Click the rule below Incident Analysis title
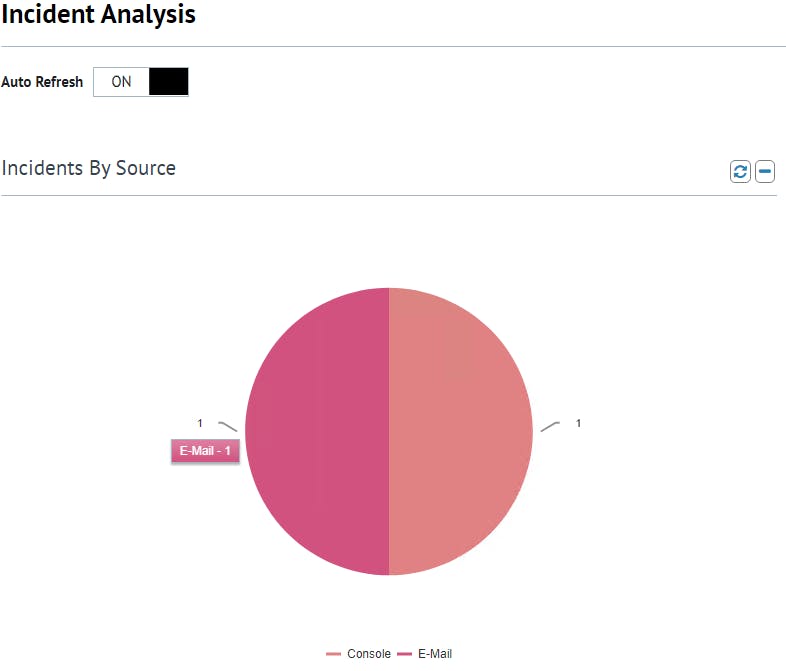The image size is (786, 671). 393,46
